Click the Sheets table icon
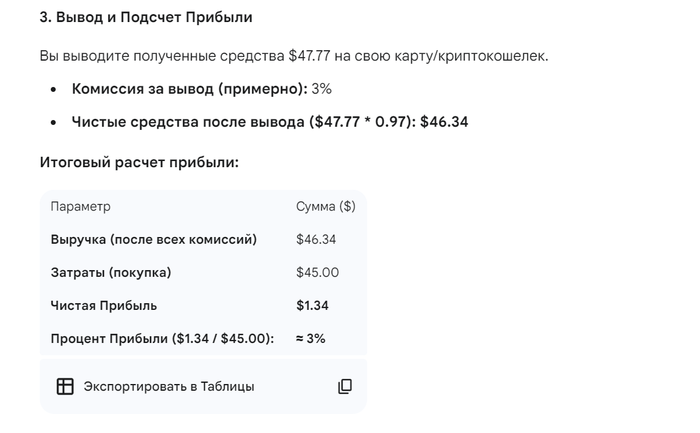 point(65,386)
